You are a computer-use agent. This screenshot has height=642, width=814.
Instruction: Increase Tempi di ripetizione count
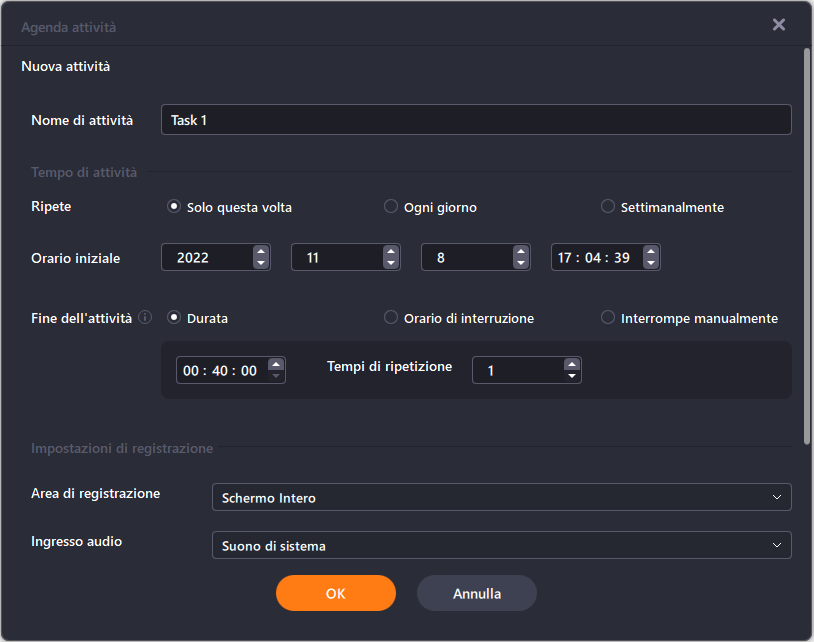pyautogui.click(x=572, y=364)
